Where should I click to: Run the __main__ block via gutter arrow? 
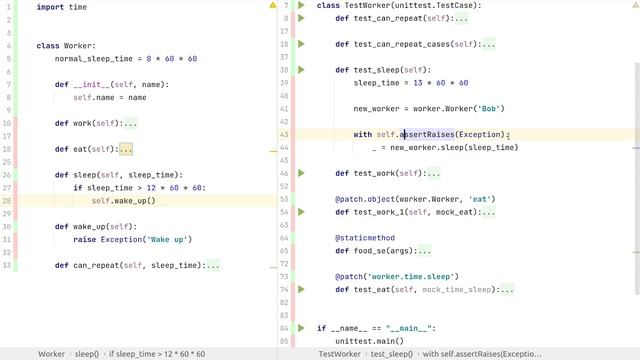(x=301, y=328)
